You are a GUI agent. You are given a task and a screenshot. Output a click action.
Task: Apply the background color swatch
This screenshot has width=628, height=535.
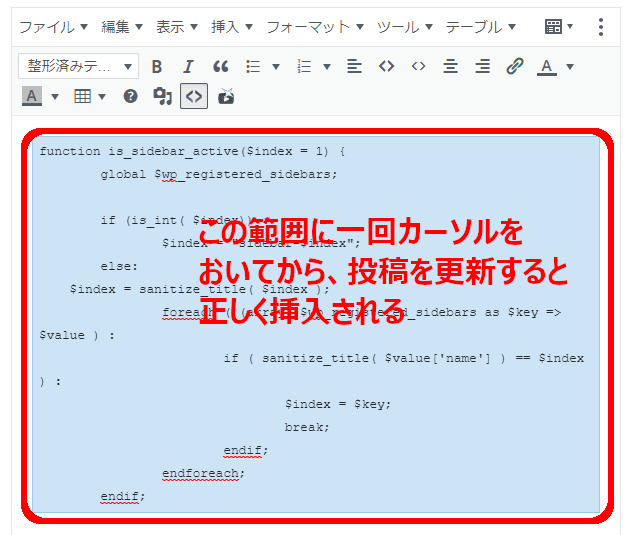tap(31, 97)
